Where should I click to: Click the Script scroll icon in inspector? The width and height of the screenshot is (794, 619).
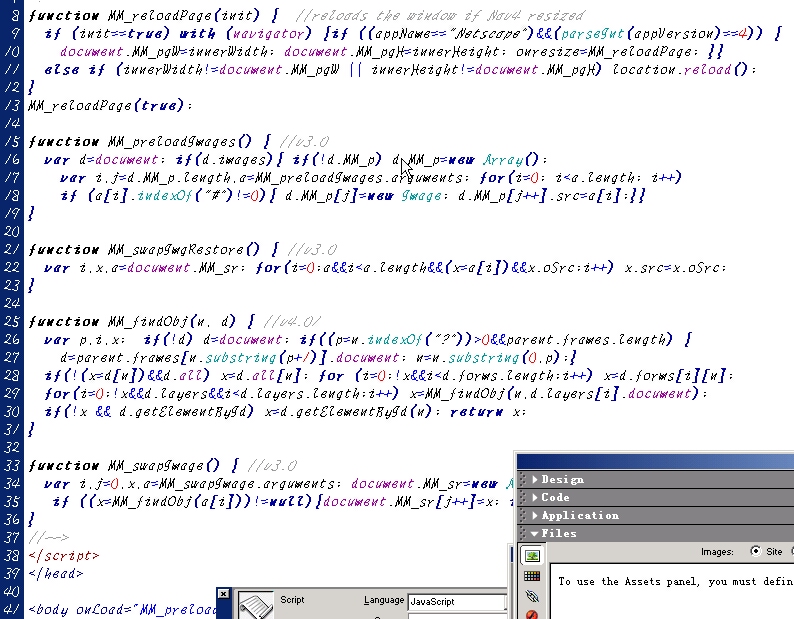click(x=256, y=606)
